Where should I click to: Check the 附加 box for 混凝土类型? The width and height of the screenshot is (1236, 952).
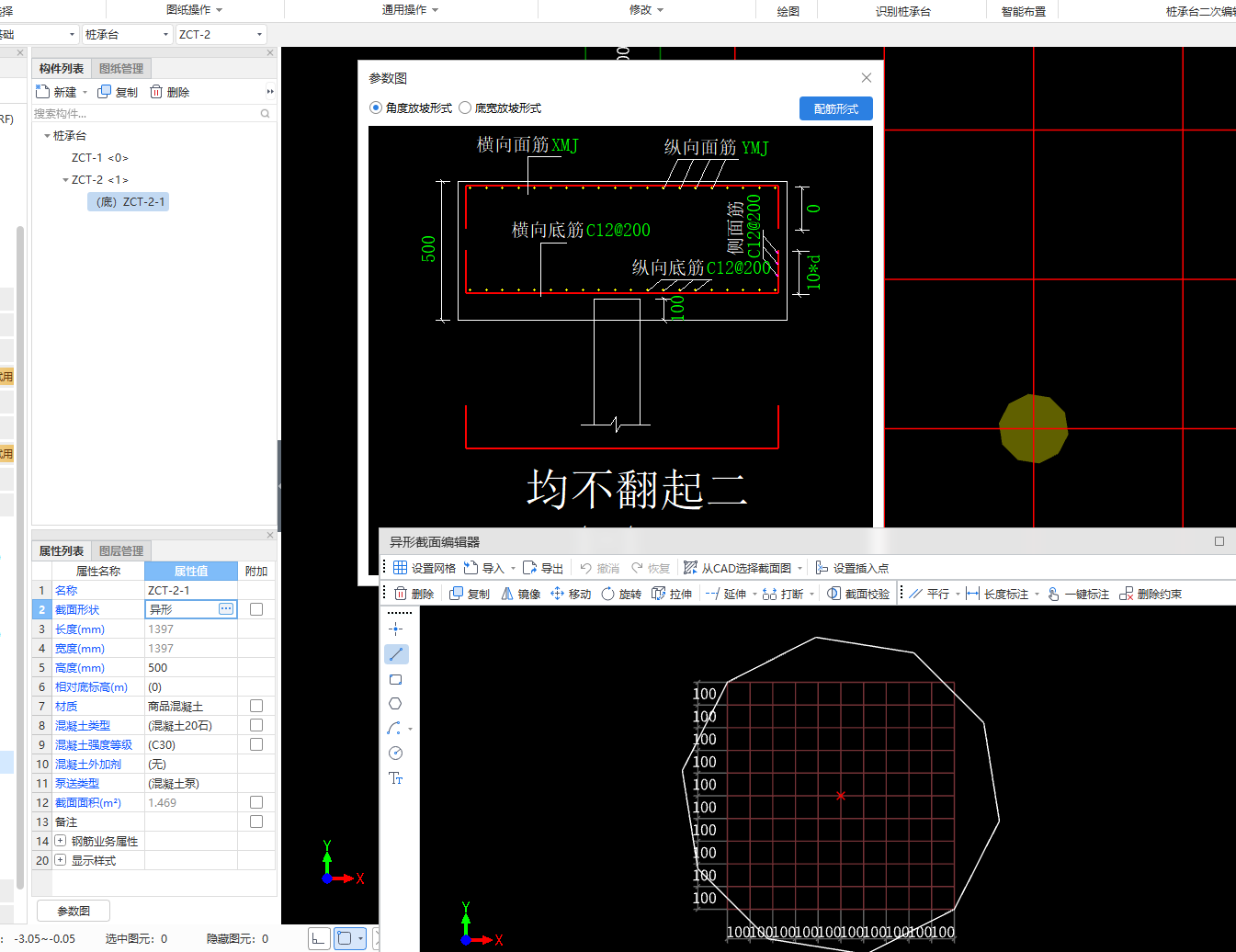(x=256, y=725)
